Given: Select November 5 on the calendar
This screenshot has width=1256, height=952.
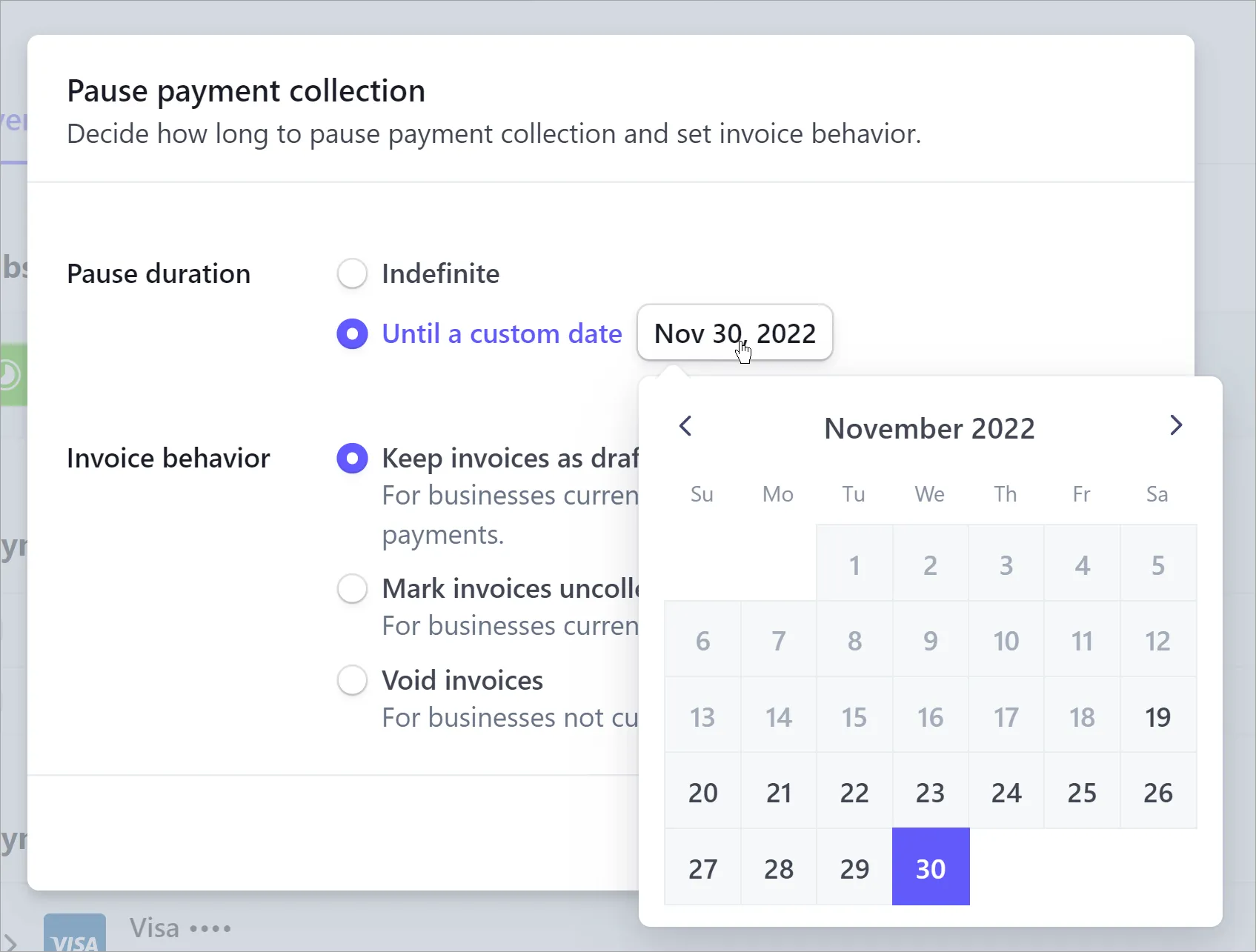Looking at the screenshot, I should coord(1157,565).
